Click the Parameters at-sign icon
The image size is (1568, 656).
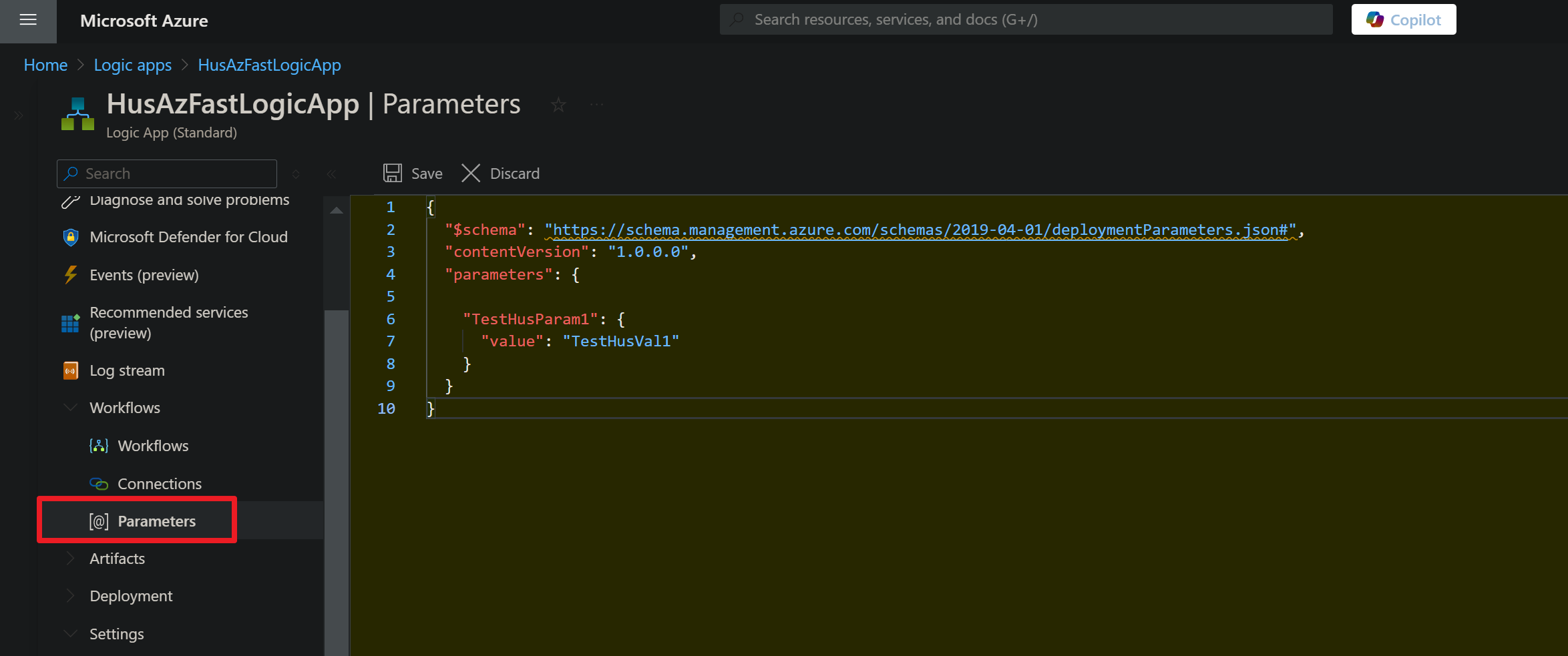[x=99, y=521]
